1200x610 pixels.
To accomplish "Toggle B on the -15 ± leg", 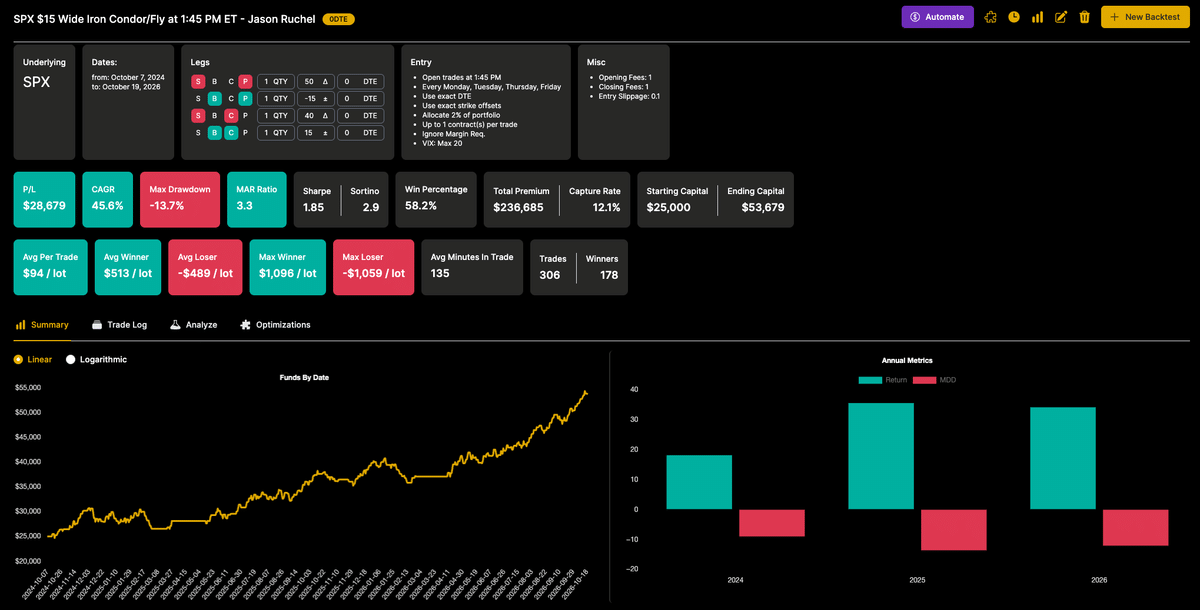I will pos(214,99).
